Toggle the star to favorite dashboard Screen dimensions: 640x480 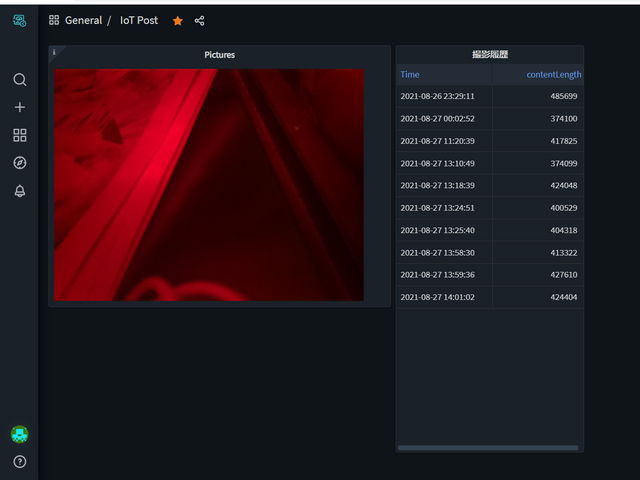[178, 20]
